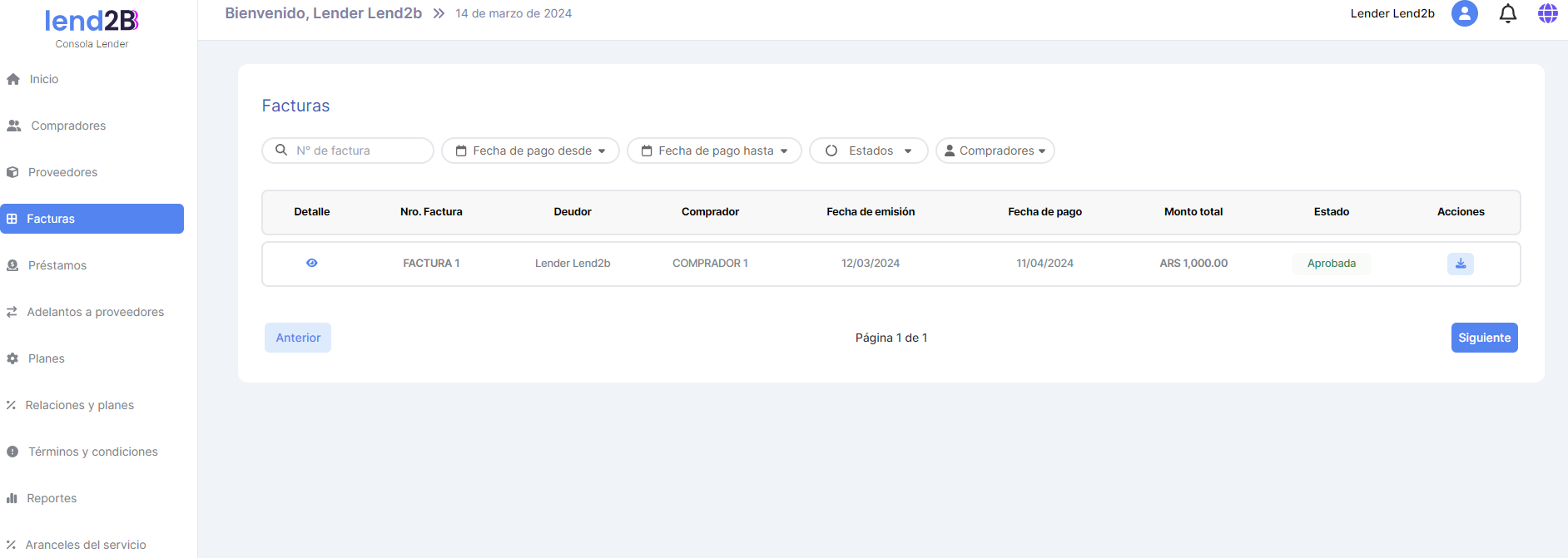This screenshot has width=1568, height=558.
Task: Click the user profile avatar icon
Action: click(1464, 13)
